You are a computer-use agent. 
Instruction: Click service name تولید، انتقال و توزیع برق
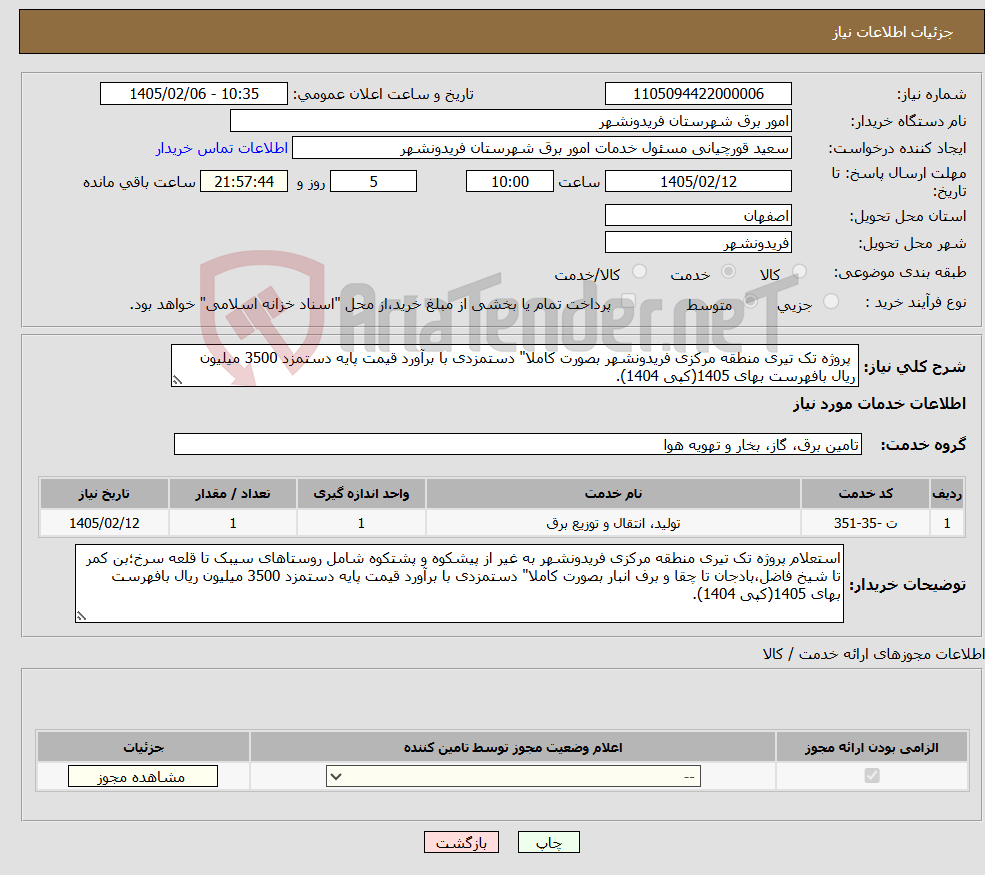[613, 523]
